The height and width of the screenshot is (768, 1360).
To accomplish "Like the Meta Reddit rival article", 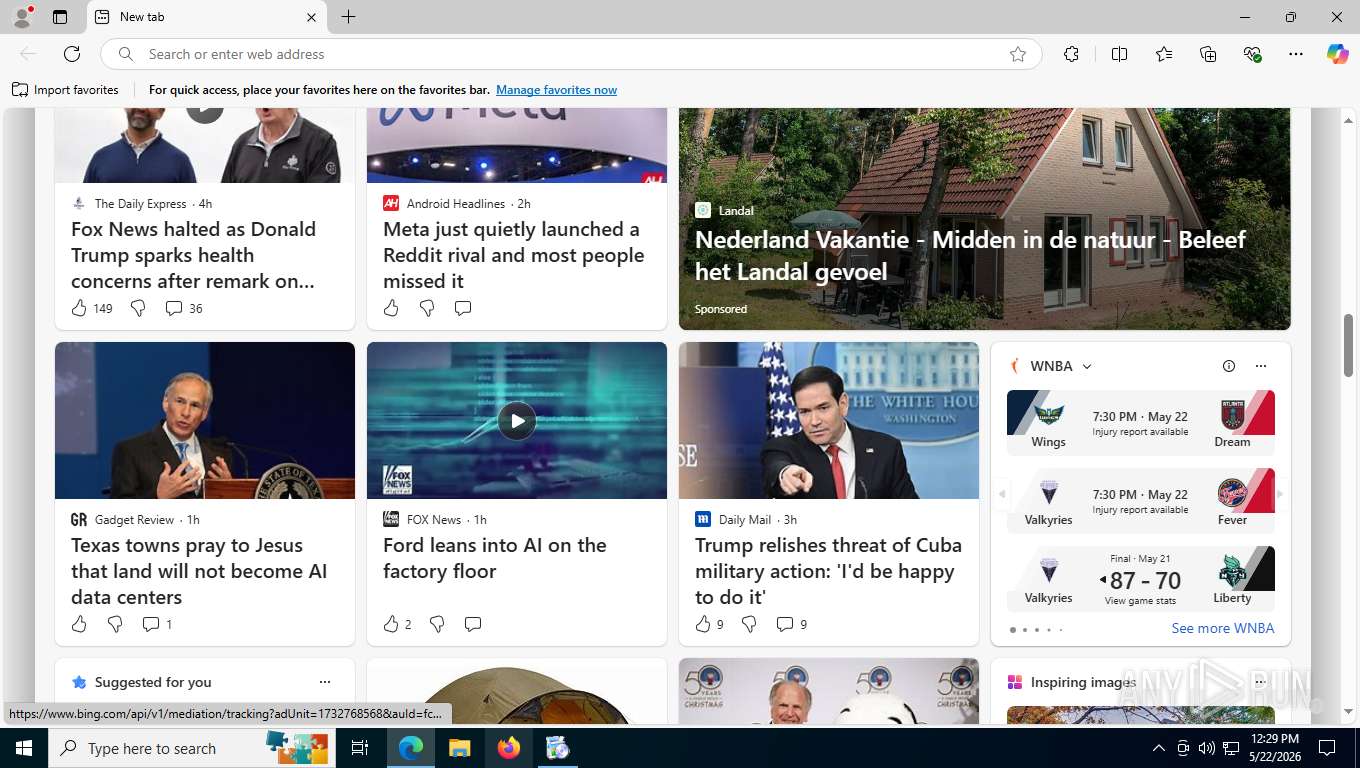I will pyautogui.click(x=391, y=308).
